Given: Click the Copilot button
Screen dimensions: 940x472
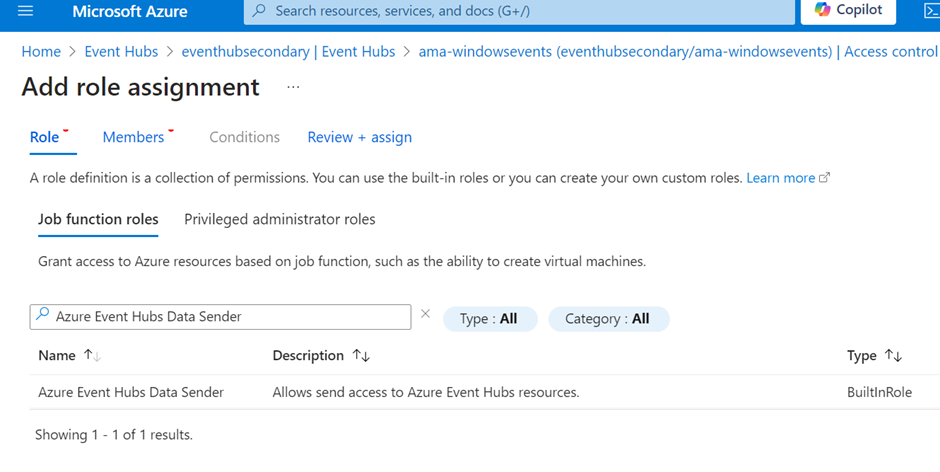Looking at the screenshot, I should click(848, 10).
